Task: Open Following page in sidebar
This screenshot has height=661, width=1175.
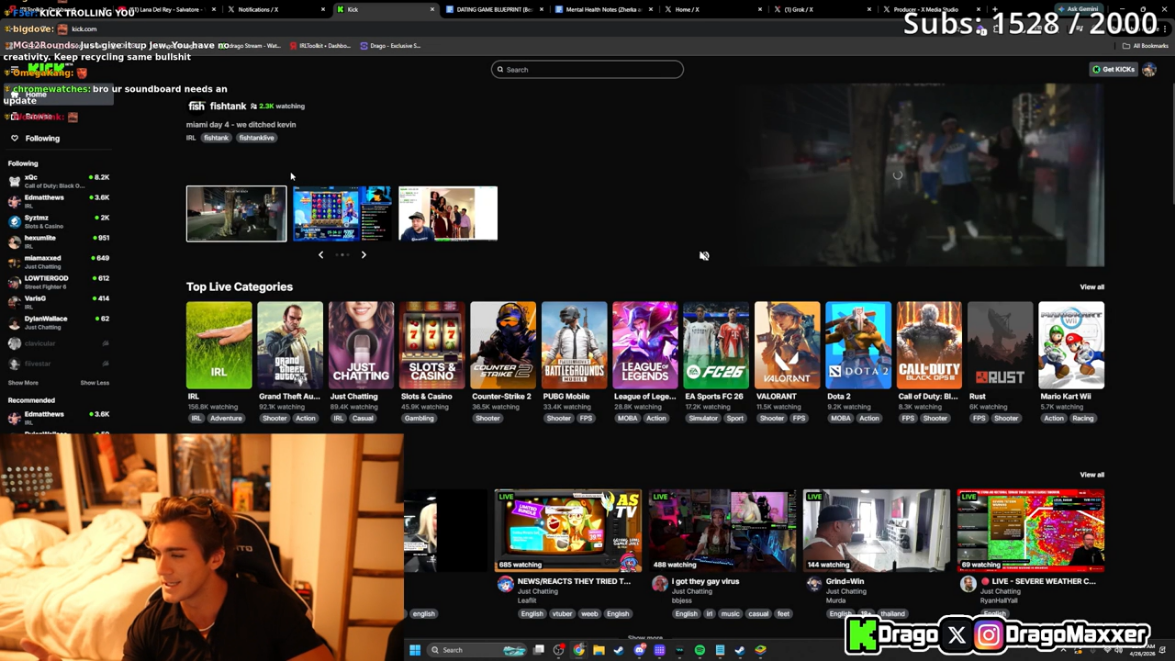Action: point(42,138)
